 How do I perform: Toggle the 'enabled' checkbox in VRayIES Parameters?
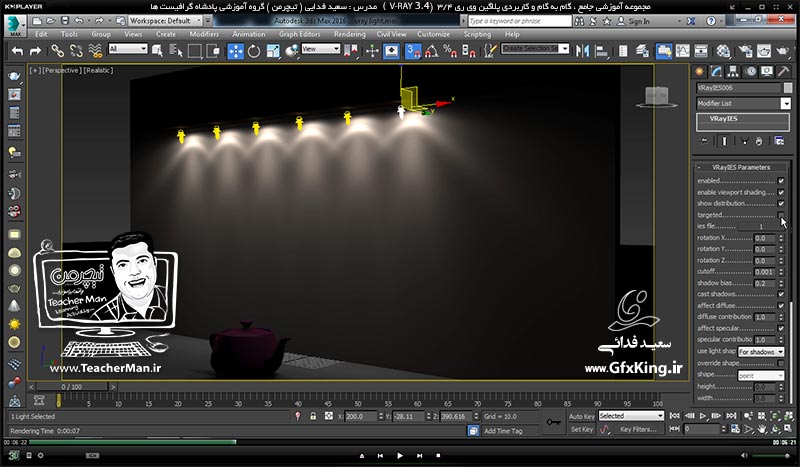pos(781,181)
